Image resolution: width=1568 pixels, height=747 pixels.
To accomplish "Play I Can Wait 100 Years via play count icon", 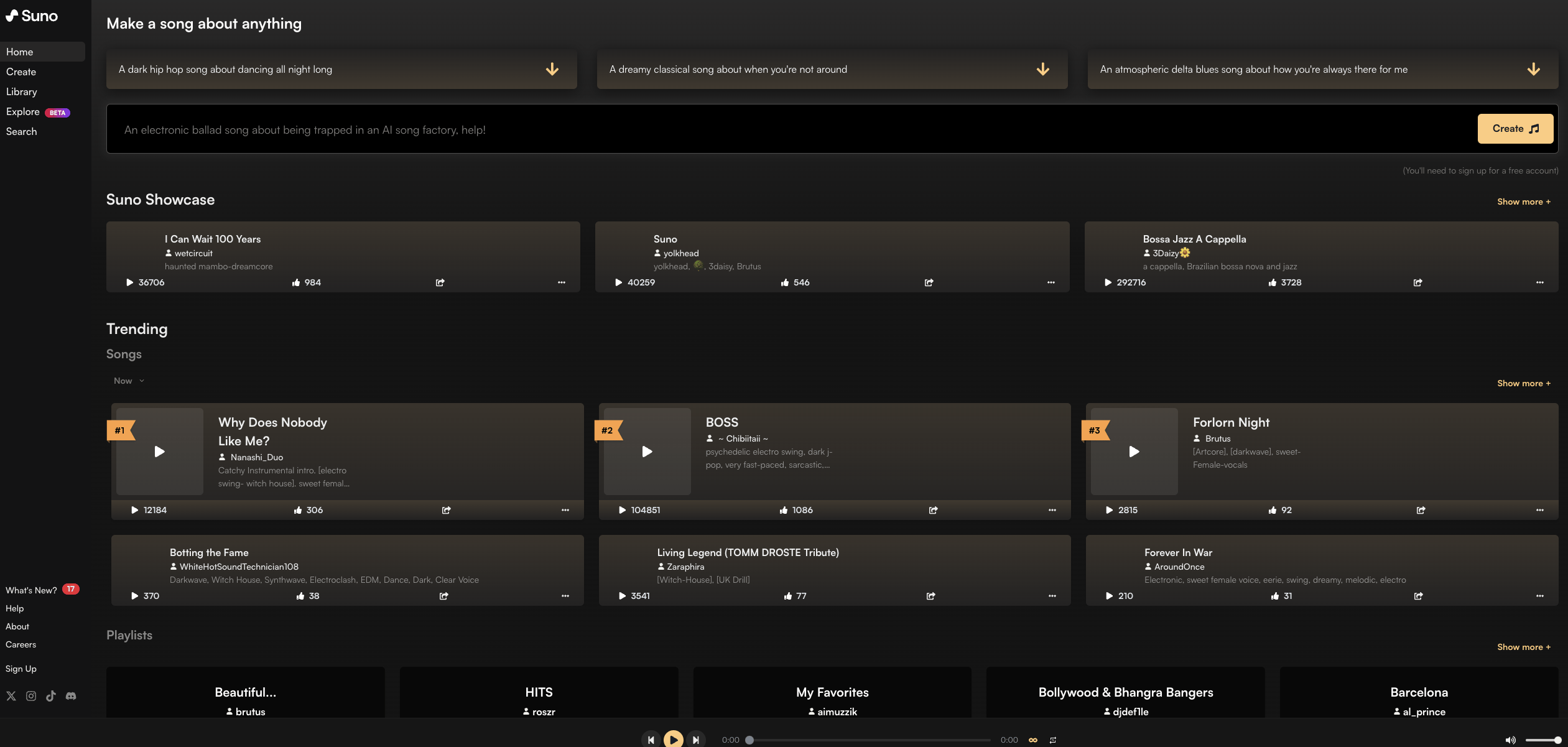I will 130,282.
